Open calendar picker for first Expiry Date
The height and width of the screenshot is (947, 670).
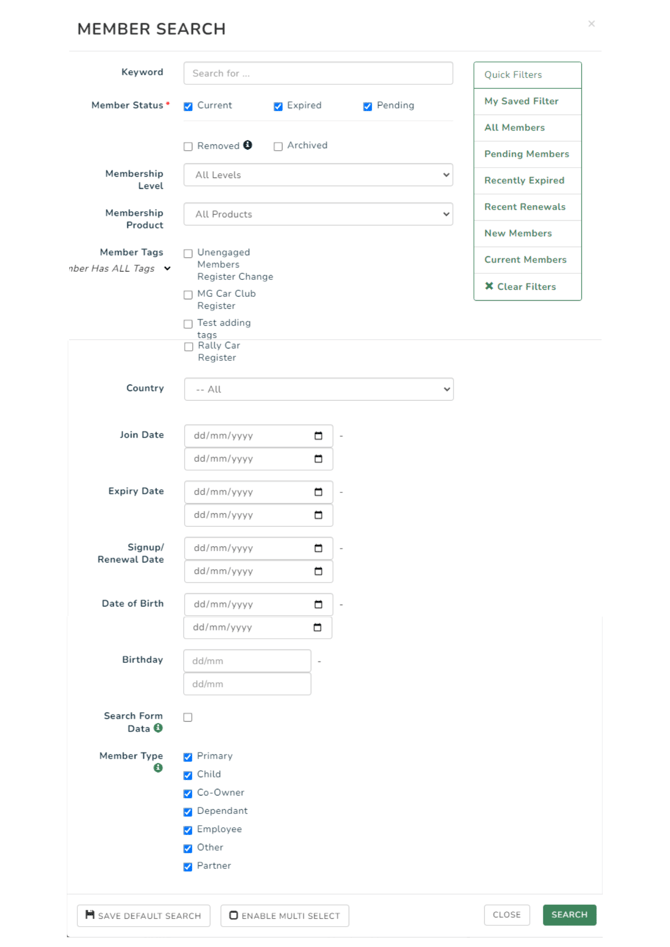tap(318, 492)
